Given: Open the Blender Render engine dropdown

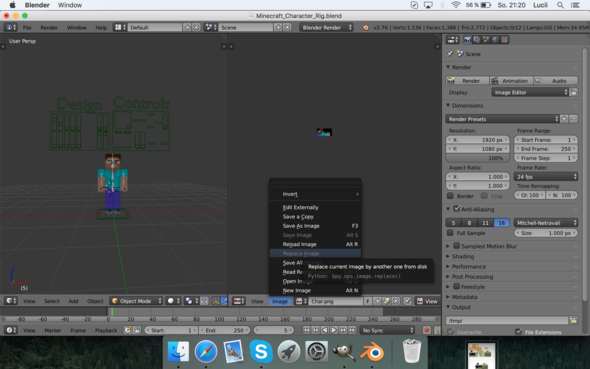Looking at the screenshot, I should 326,27.
